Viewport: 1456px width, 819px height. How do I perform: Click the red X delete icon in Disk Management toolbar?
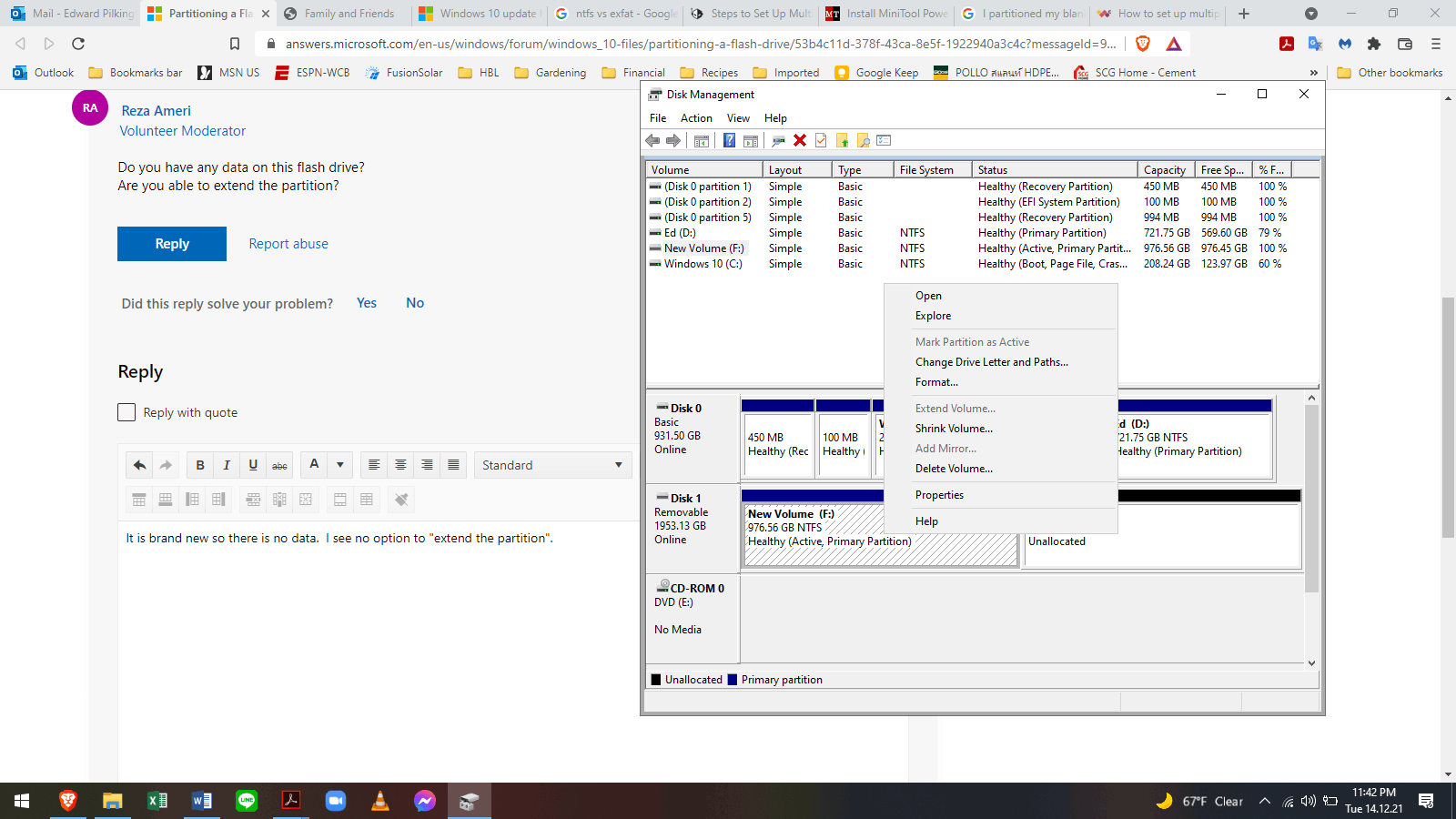tap(800, 140)
